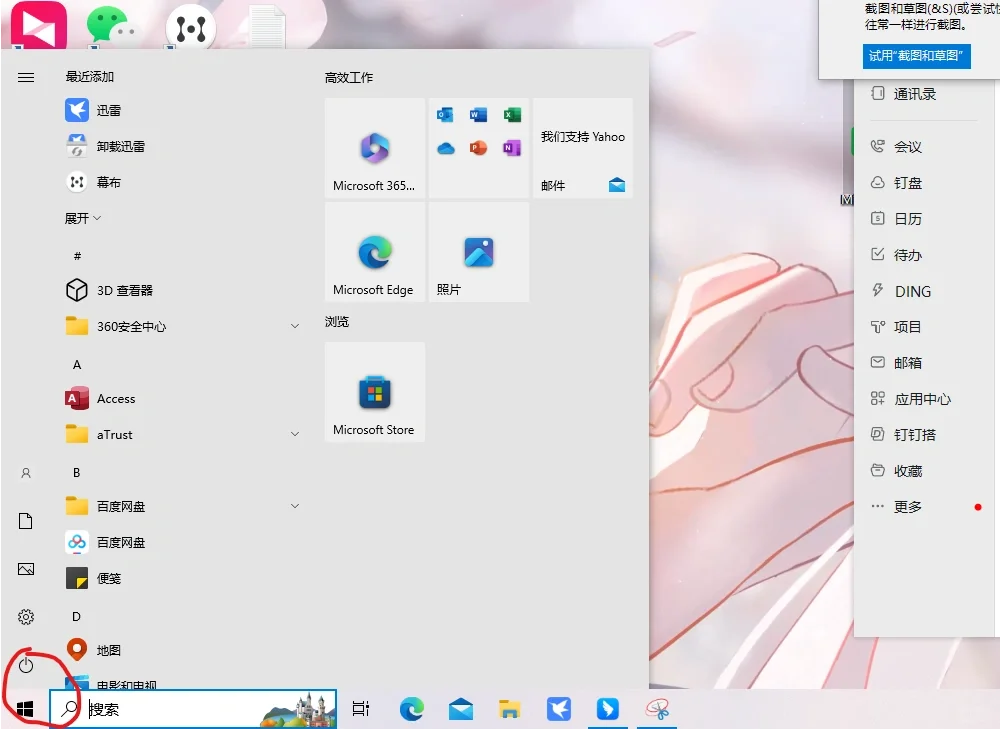Open Xunlei from the taskbar
The image size is (1000, 730).
[x=559, y=709]
